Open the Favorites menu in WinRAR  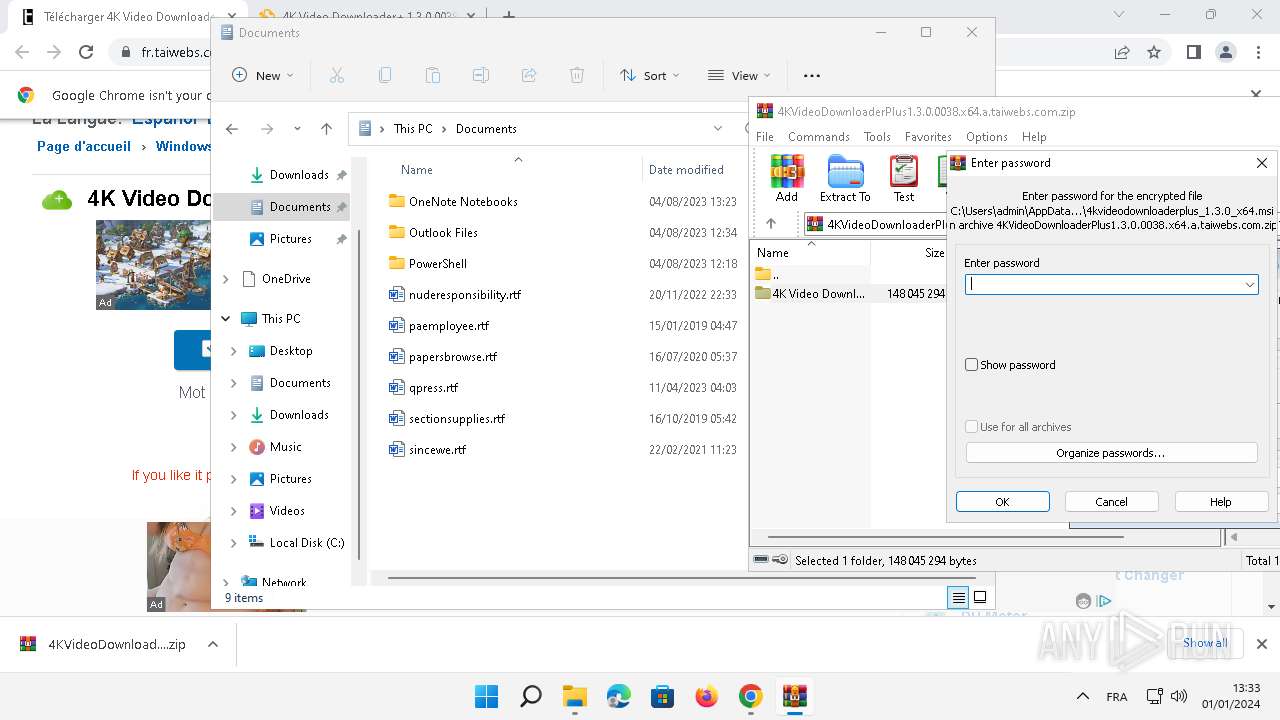click(927, 137)
